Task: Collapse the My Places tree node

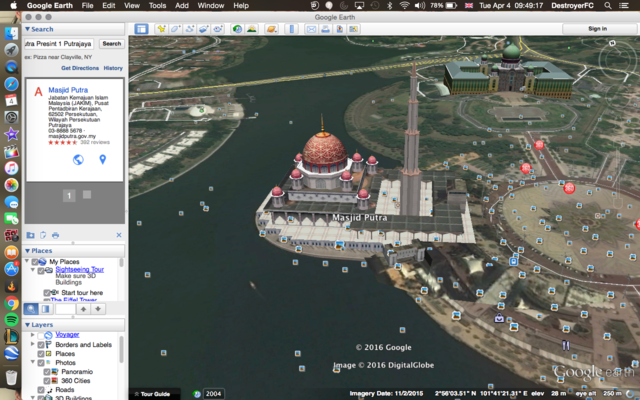Action: tap(27, 261)
